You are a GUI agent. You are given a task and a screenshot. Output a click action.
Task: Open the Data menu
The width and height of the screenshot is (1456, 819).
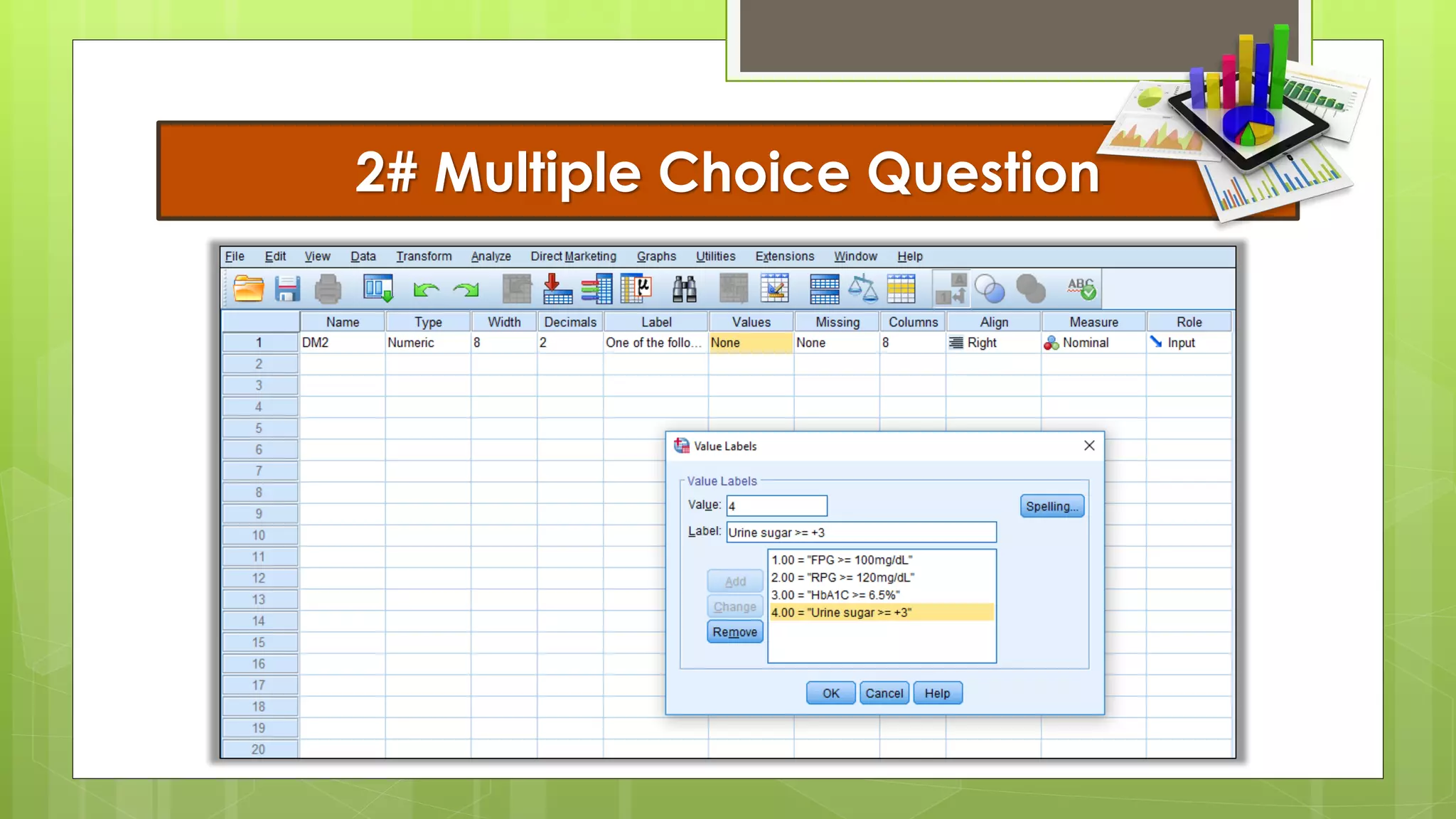[x=363, y=257]
